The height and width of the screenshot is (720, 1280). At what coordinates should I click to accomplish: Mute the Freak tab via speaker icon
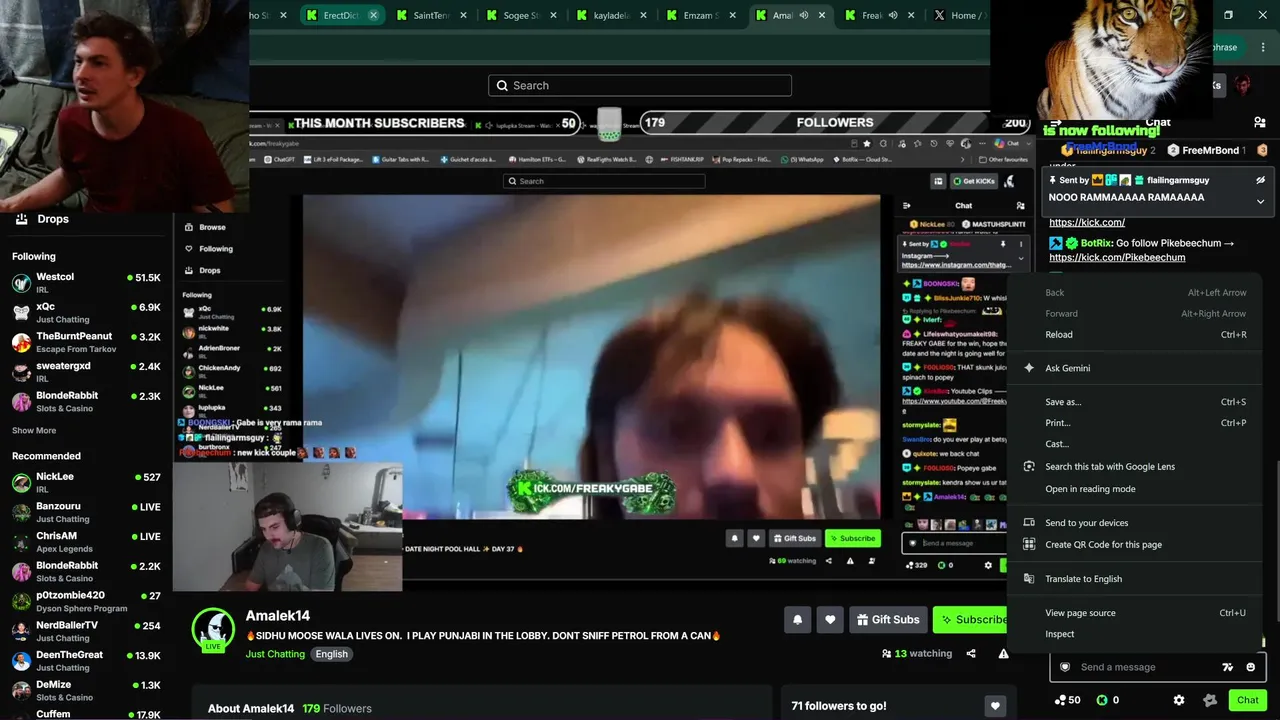[x=893, y=15]
